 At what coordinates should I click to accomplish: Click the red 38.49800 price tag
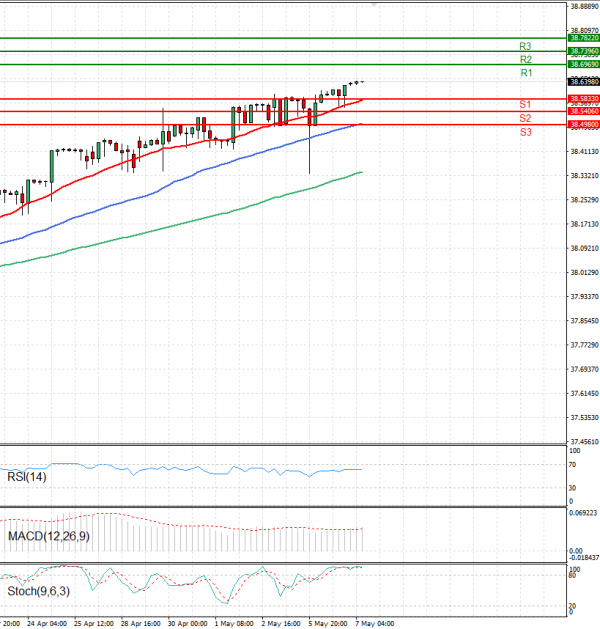[x=582, y=125]
